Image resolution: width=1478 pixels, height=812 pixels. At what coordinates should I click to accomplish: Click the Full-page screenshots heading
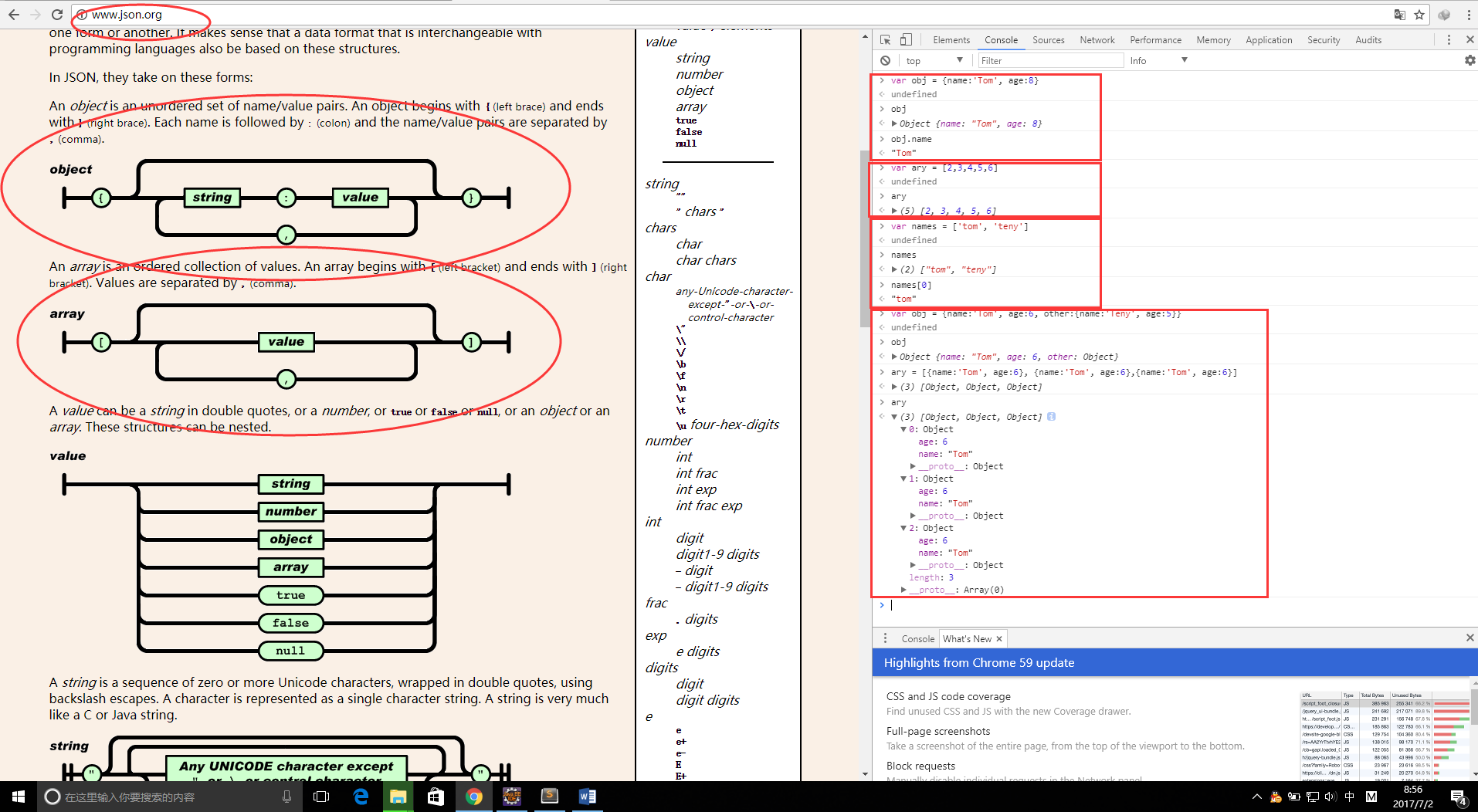[x=938, y=731]
